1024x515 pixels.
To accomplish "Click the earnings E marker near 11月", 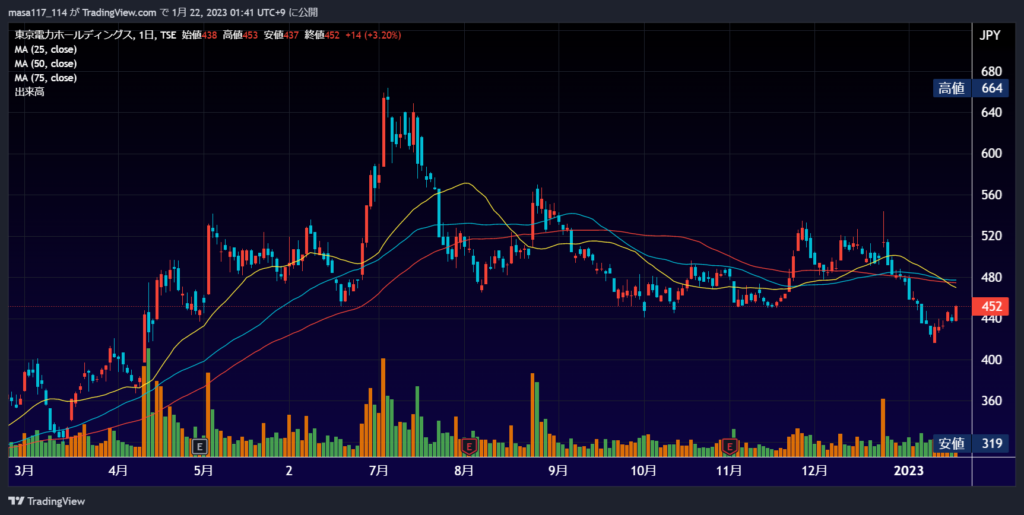I will [730, 447].
